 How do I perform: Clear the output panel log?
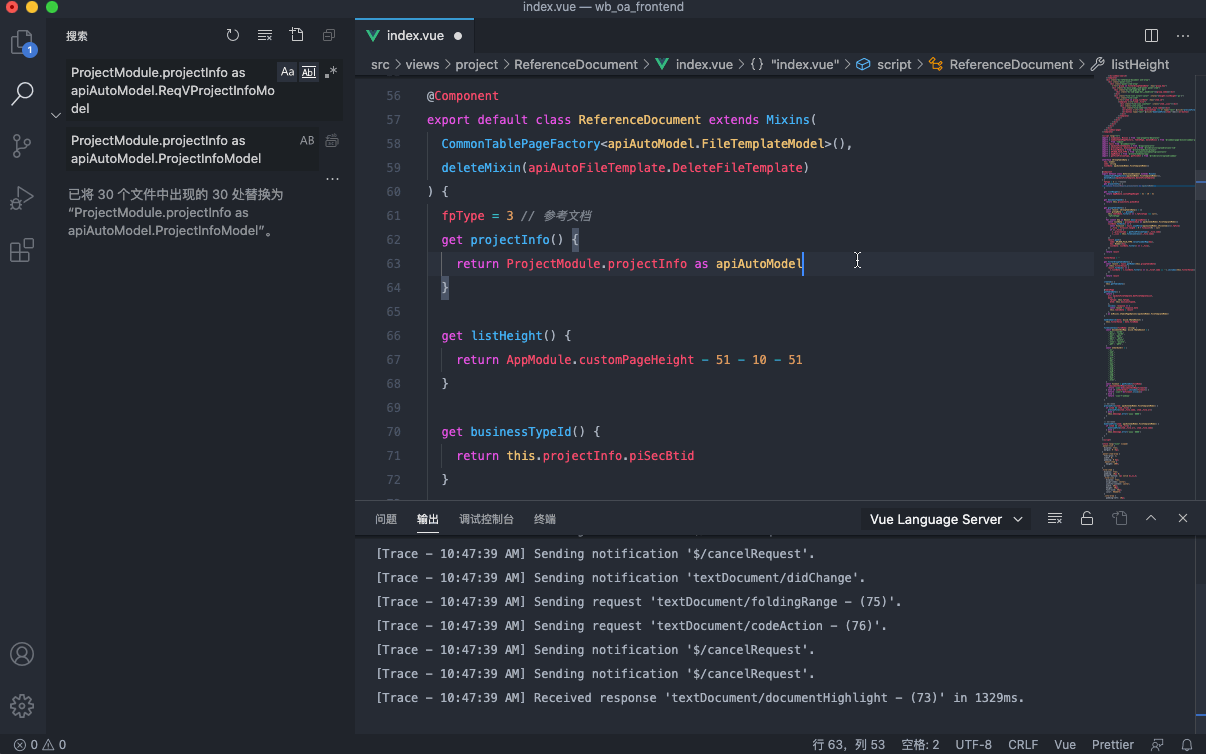point(1054,518)
